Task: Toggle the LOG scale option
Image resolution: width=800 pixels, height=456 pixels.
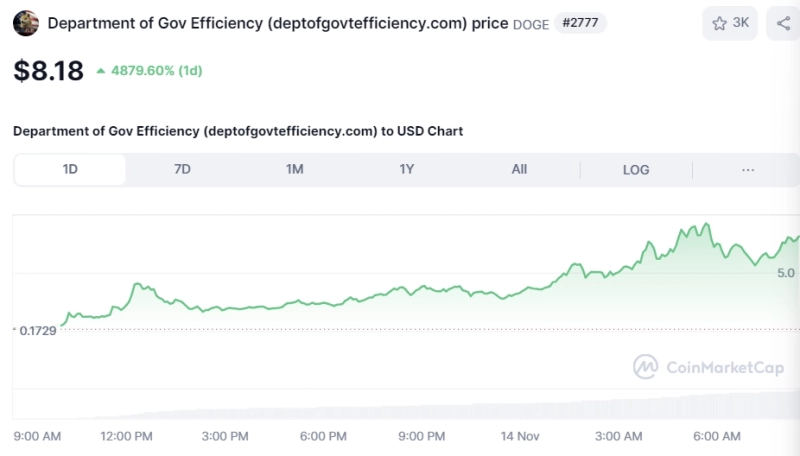Action: (636, 170)
